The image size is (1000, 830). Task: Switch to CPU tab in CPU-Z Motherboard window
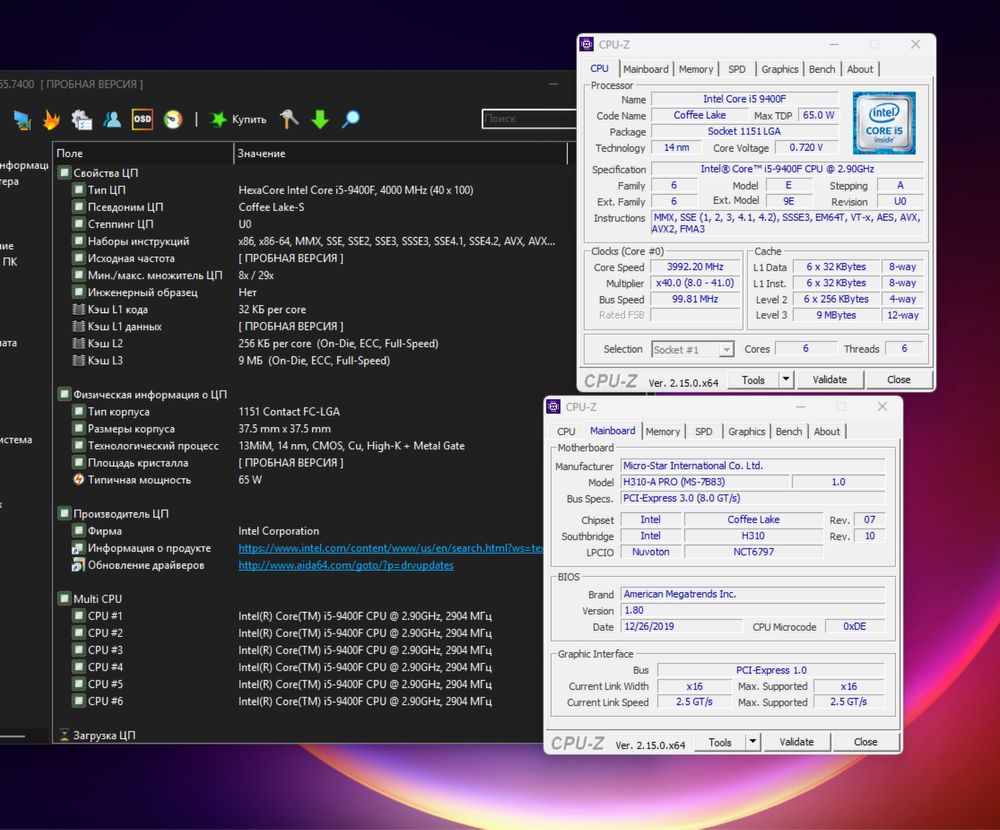(566, 431)
